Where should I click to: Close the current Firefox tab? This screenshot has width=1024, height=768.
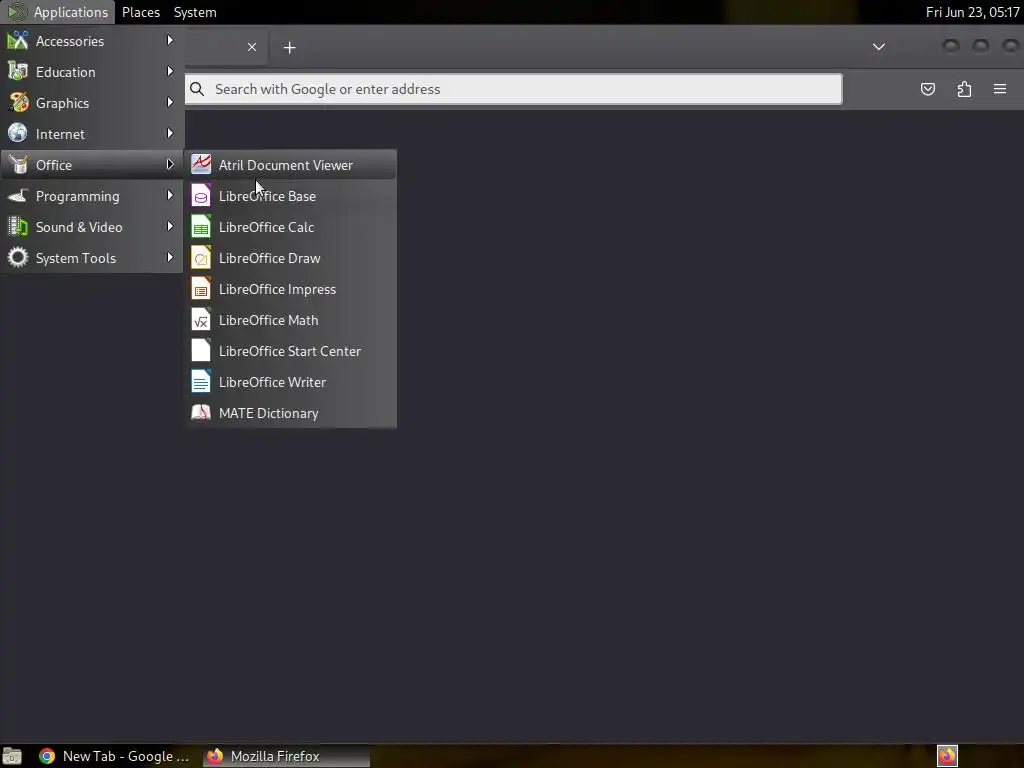click(x=252, y=47)
